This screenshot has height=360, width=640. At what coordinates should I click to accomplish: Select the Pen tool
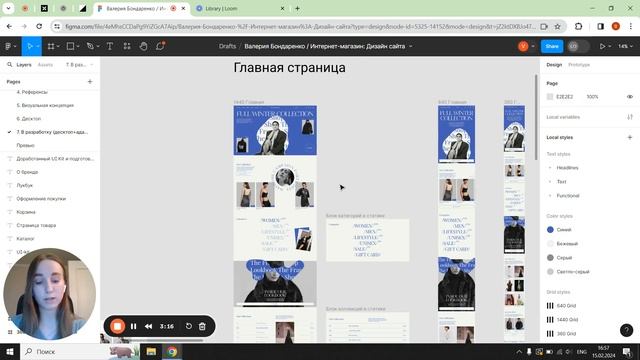click(90, 47)
